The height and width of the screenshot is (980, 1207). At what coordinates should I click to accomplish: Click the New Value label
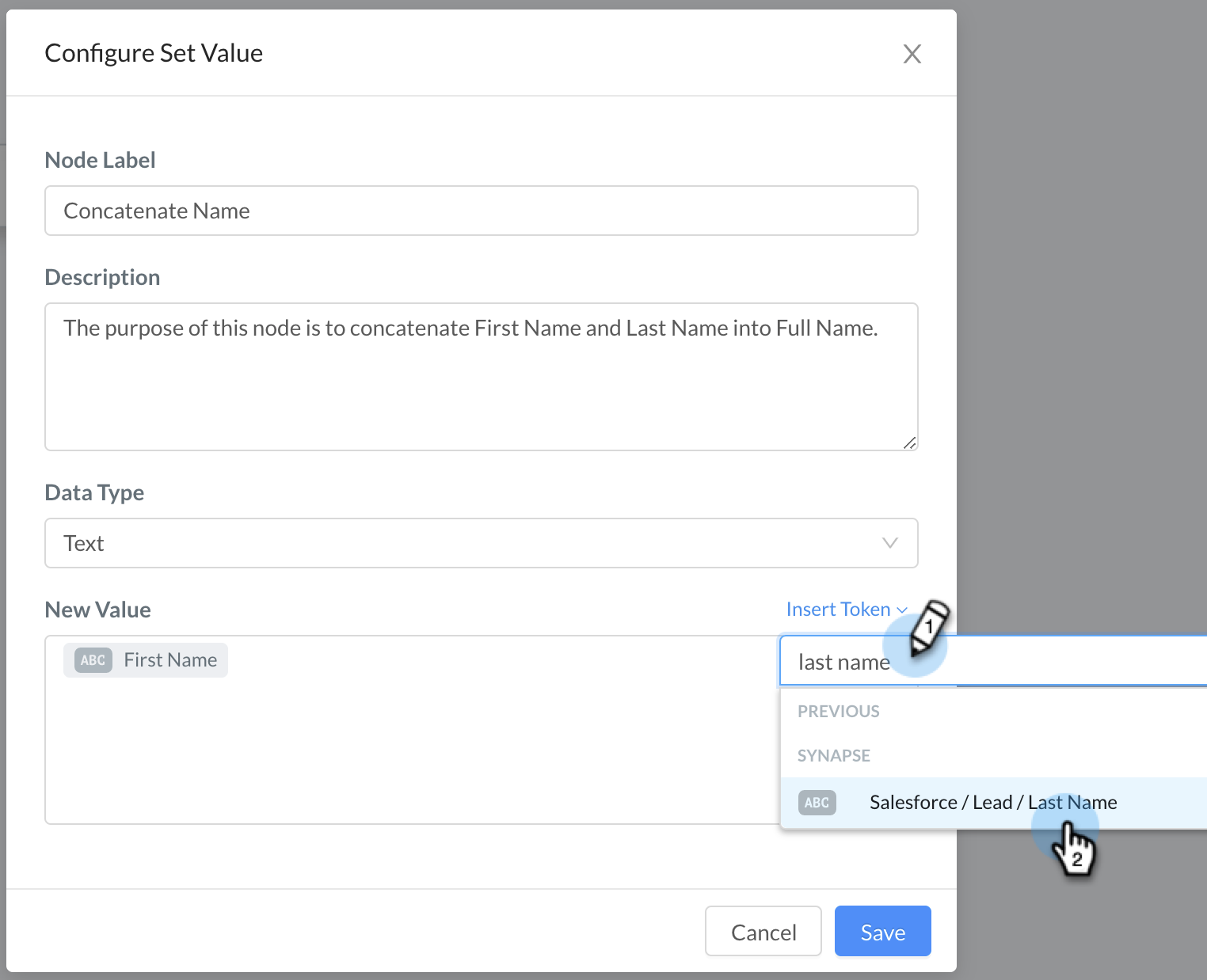pos(97,610)
